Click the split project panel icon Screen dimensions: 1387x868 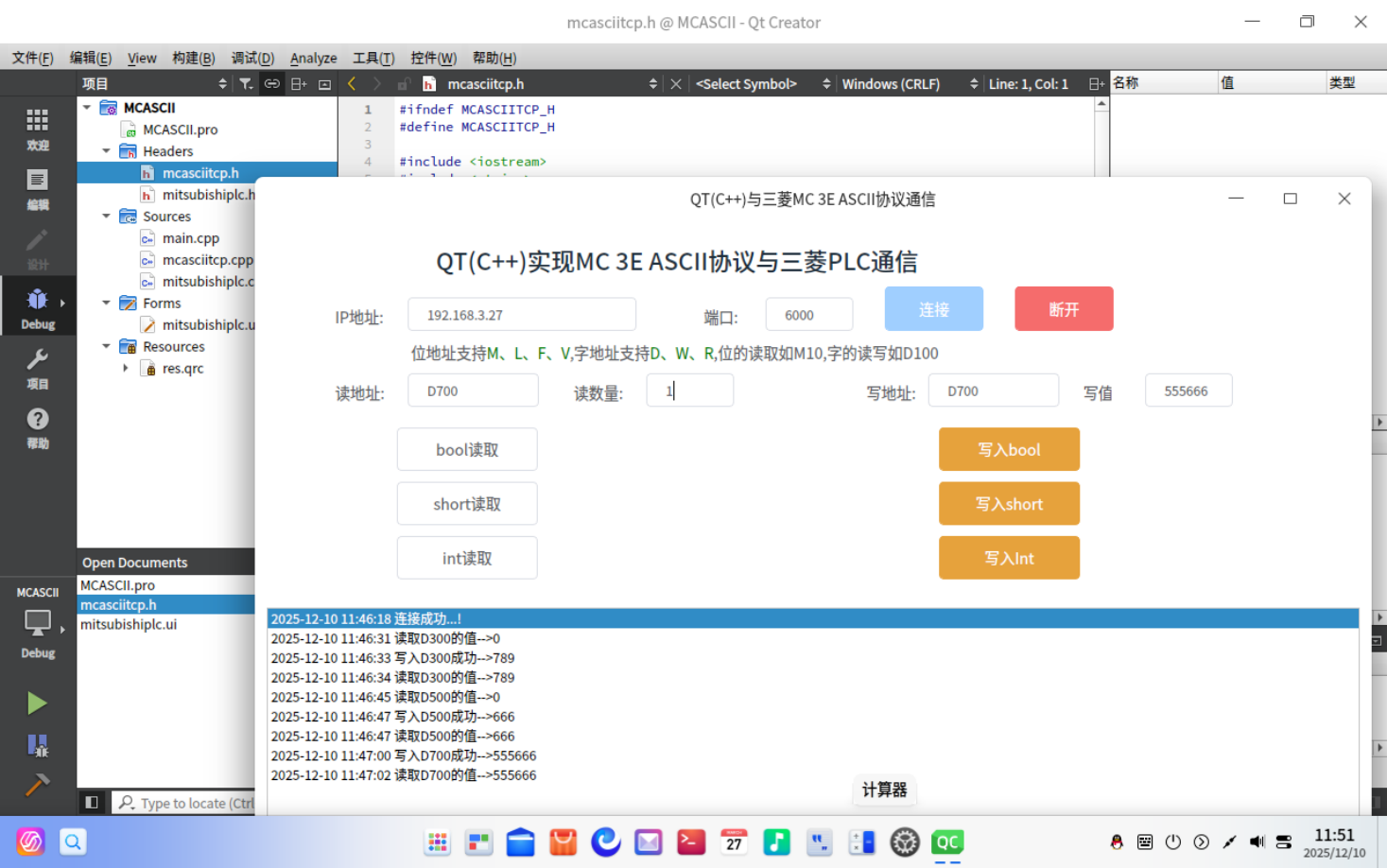pos(299,84)
